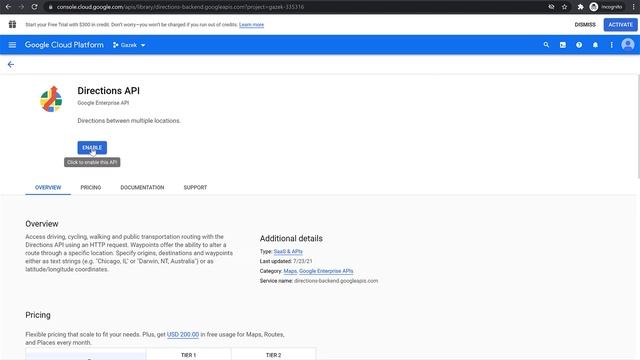640x360 pixels.
Task: Click the page vertical scrollbar
Action: click(x=638, y=127)
